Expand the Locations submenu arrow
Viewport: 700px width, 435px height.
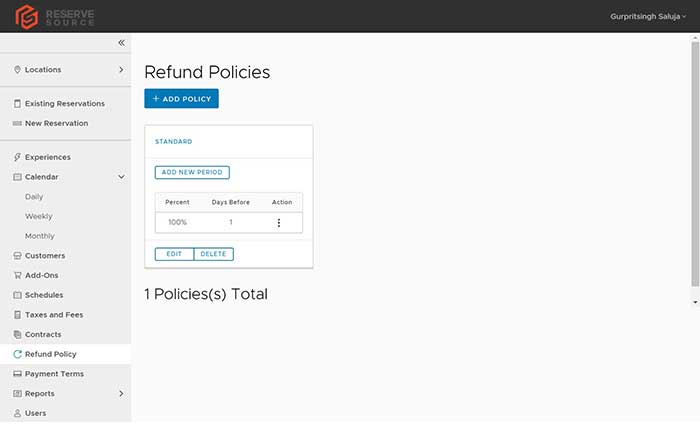[x=121, y=70]
